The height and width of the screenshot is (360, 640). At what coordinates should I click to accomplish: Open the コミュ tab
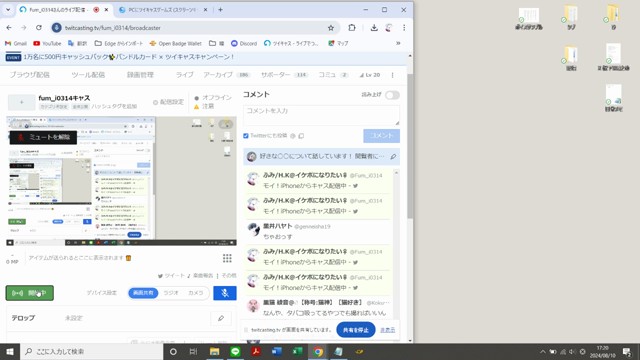[333, 75]
